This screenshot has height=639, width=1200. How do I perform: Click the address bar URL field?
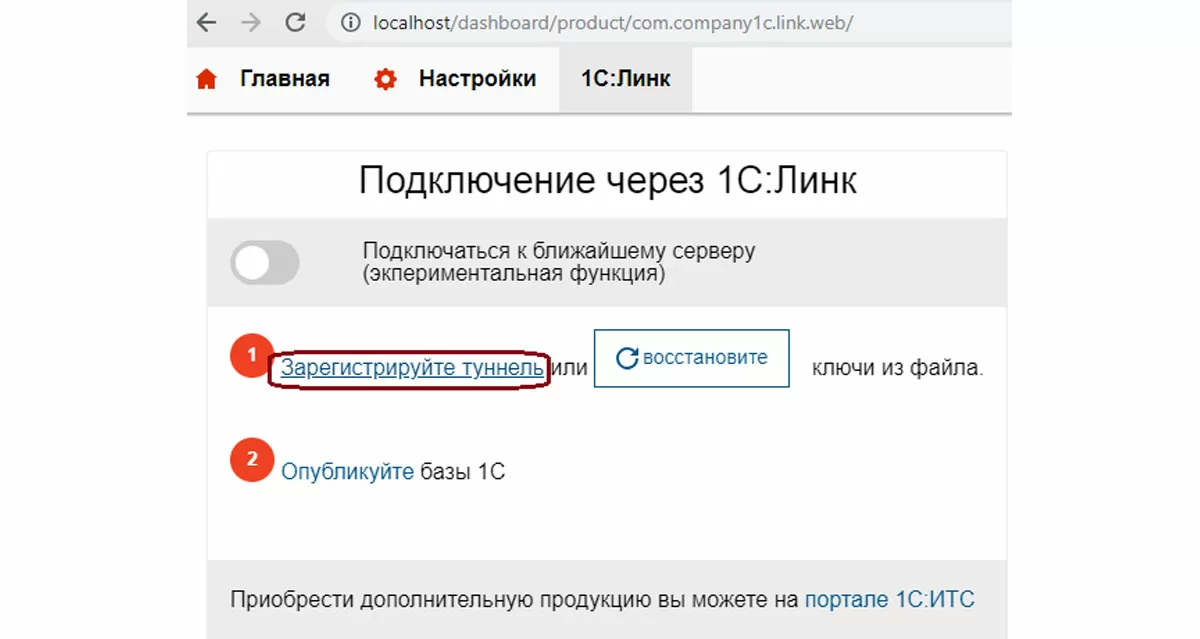668,22
